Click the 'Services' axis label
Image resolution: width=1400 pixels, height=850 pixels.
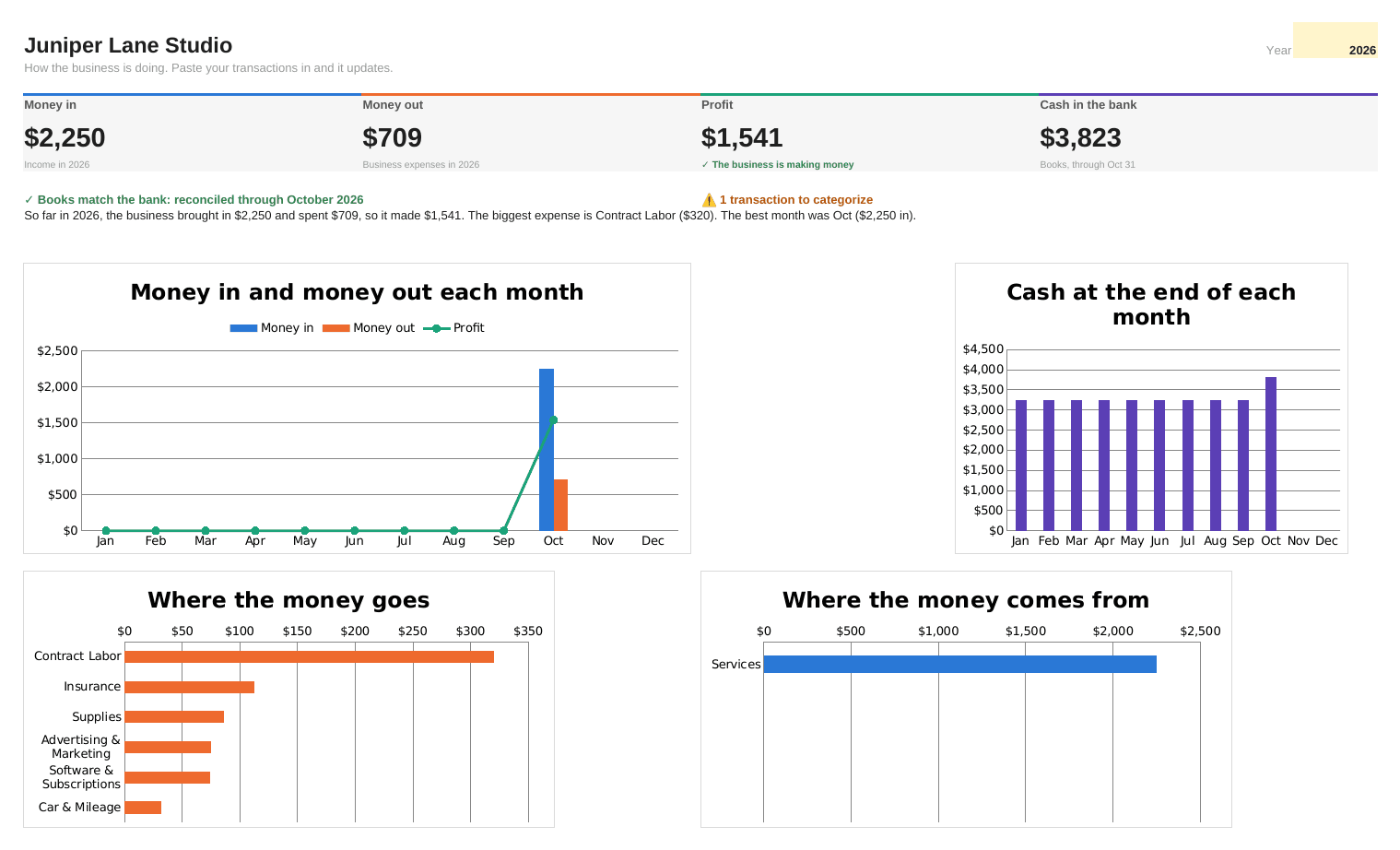point(735,665)
